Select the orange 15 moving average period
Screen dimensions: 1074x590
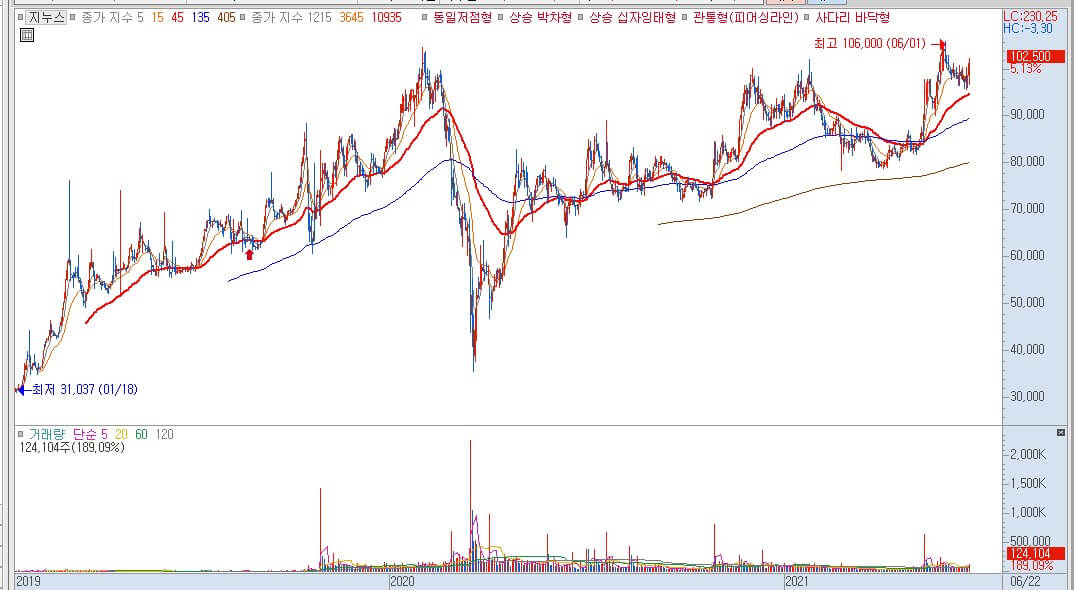pos(158,18)
